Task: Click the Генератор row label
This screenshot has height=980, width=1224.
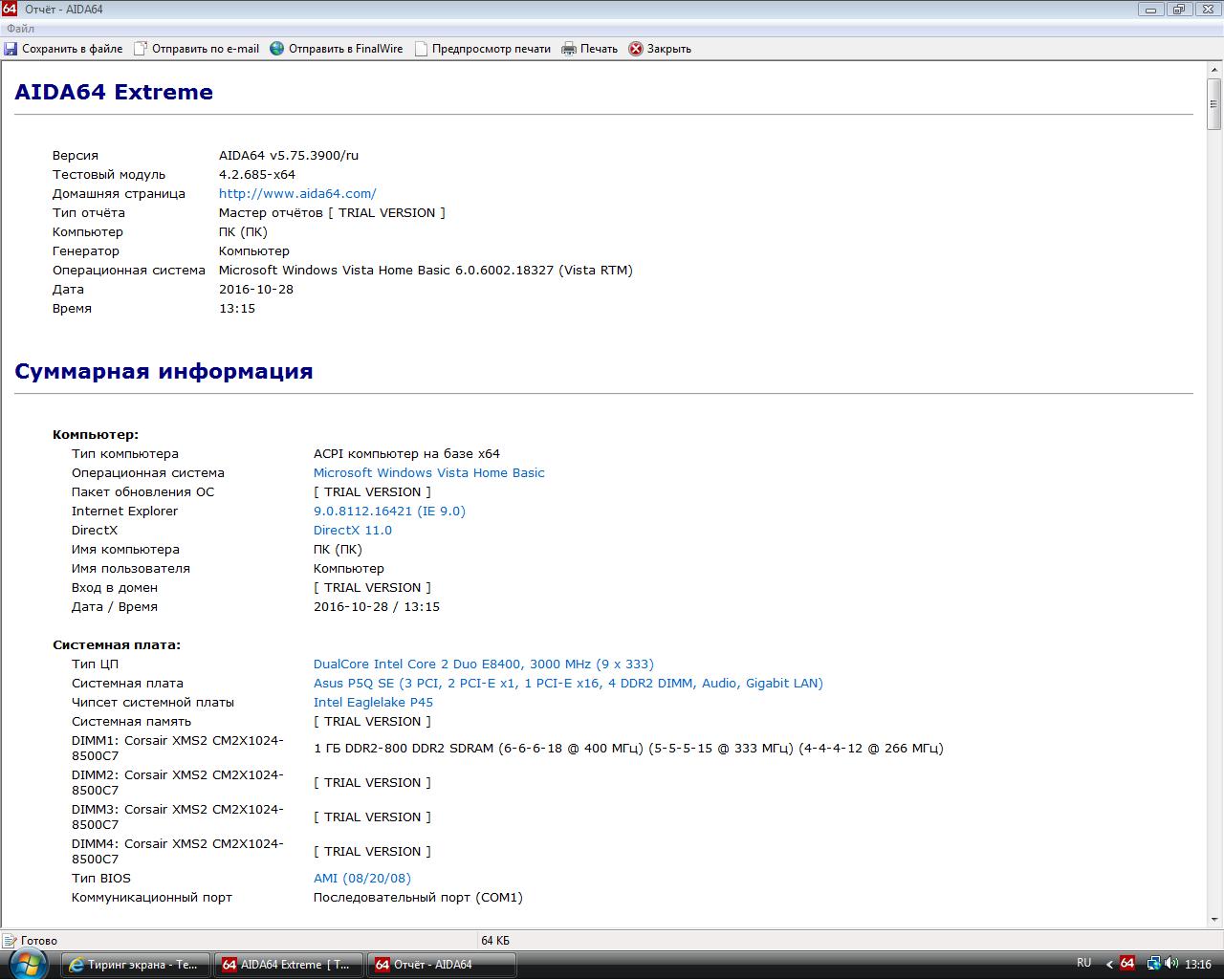Action: pyautogui.click(x=86, y=250)
